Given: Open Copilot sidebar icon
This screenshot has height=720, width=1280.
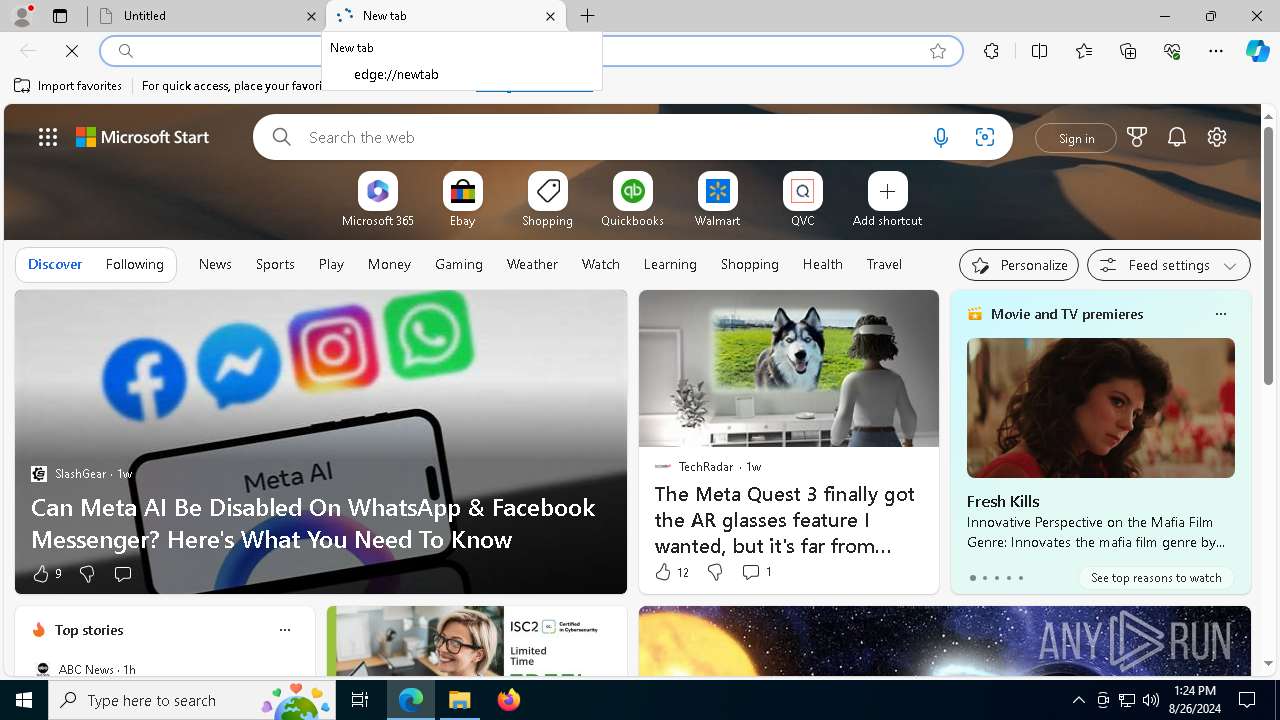Looking at the screenshot, I should click(1257, 51).
